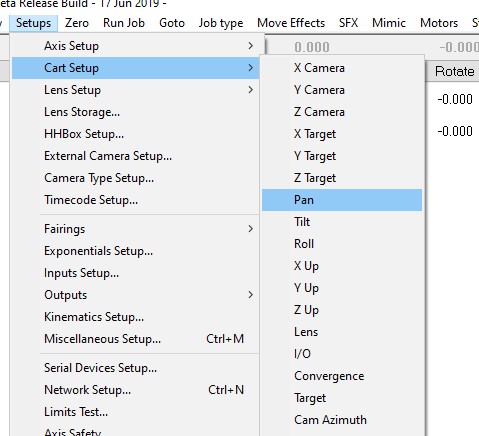This screenshot has width=479, height=436.
Task: Open the Goto menu
Action: 172,23
